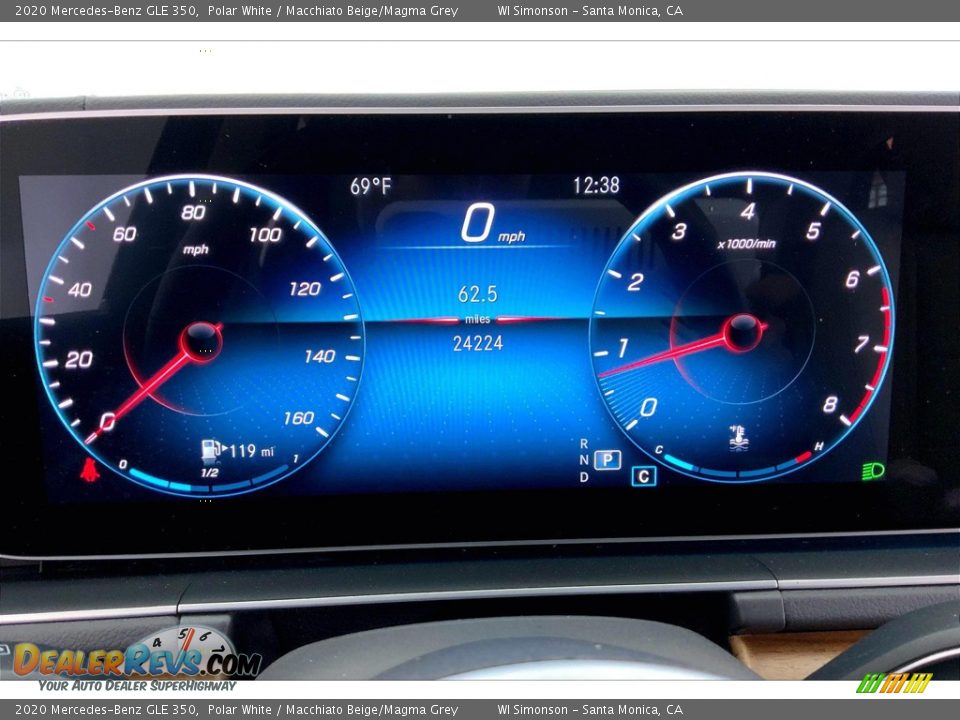Tap the tachometer needle hub

click(x=743, y=332)
